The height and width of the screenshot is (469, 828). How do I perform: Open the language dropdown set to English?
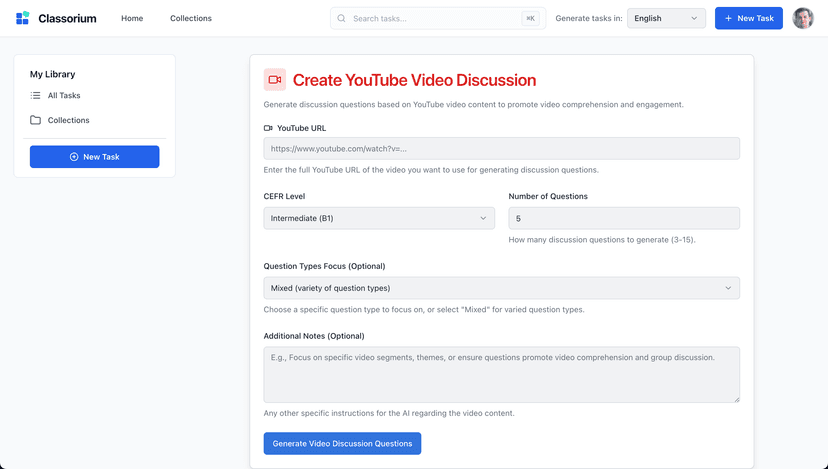pos(666,18)
